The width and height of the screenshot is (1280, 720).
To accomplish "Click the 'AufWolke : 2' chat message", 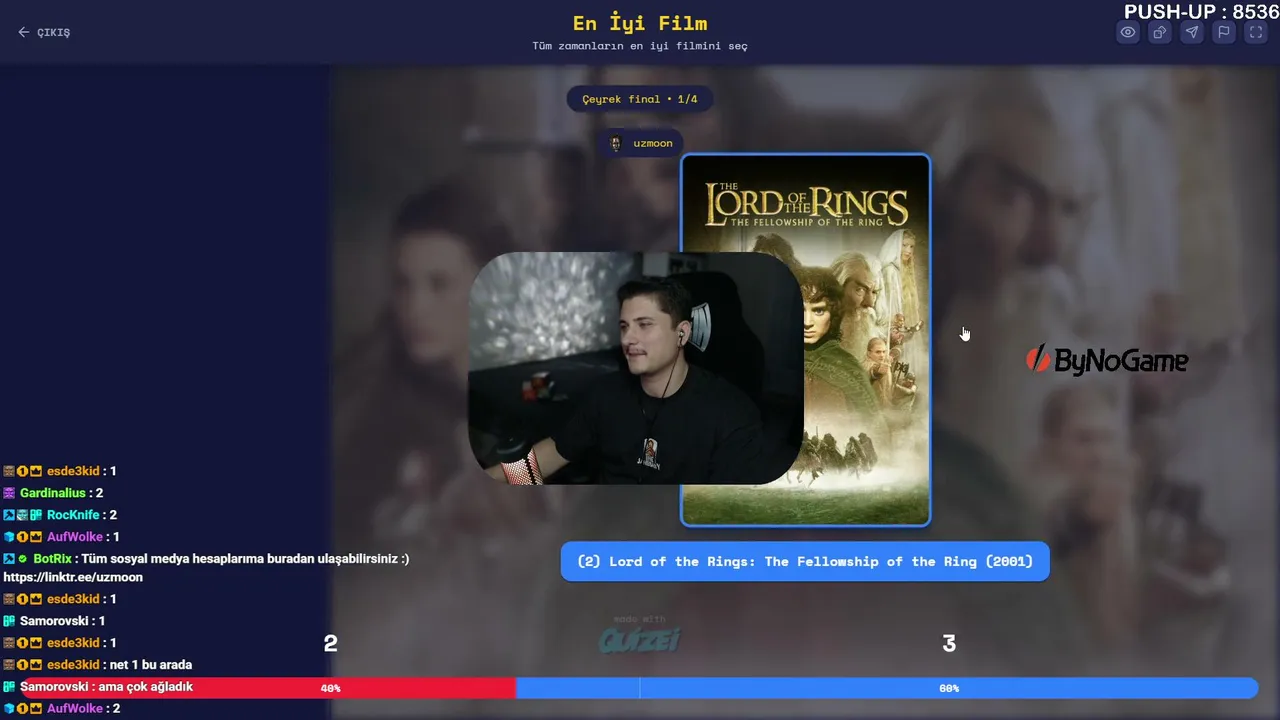I will 62,709.
